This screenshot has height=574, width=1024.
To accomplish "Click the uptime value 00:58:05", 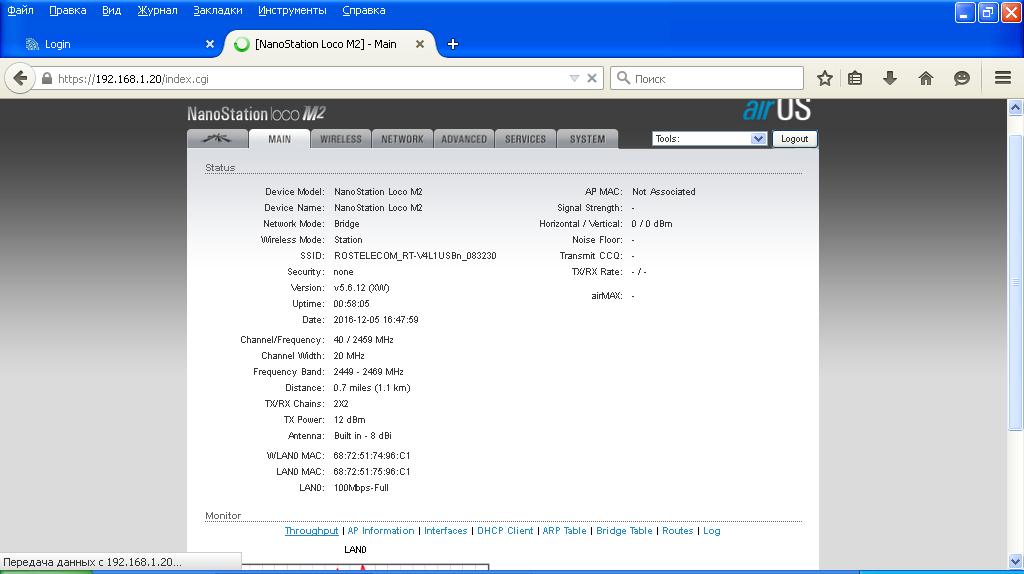I will click(x=351, y=304).
